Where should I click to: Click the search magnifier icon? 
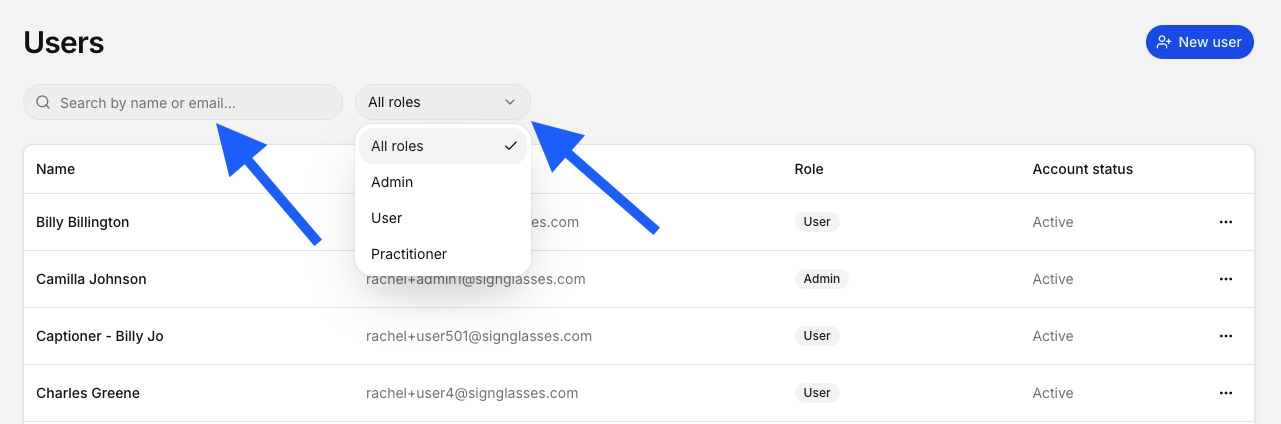point(43,102)
